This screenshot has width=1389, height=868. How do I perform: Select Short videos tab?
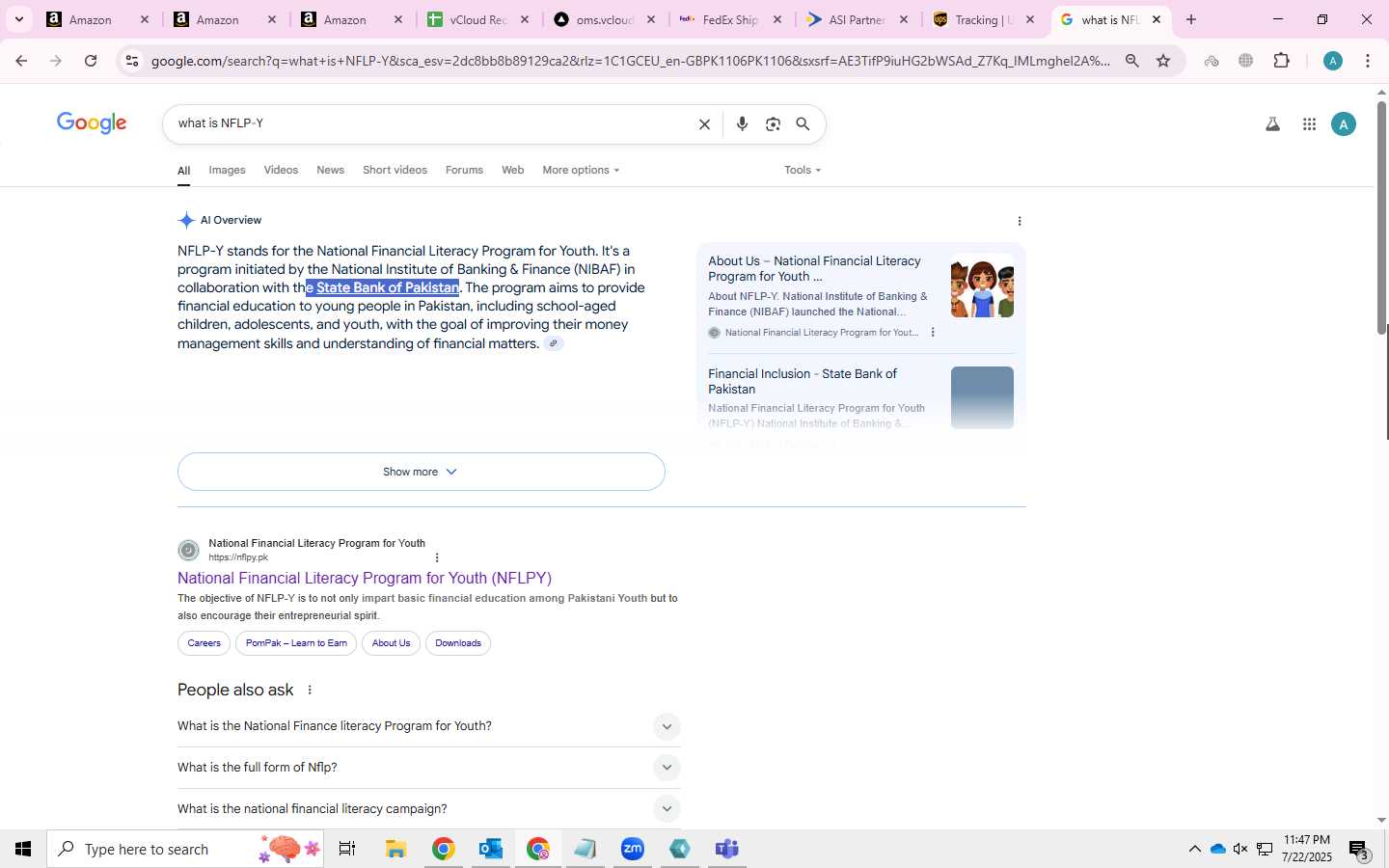point(395,170)
